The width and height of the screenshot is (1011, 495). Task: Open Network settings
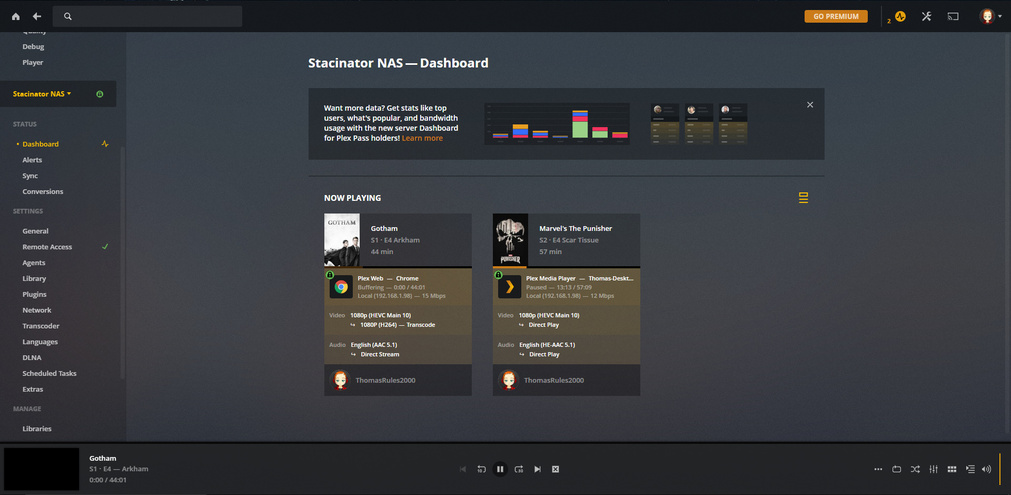click(37, 310)
